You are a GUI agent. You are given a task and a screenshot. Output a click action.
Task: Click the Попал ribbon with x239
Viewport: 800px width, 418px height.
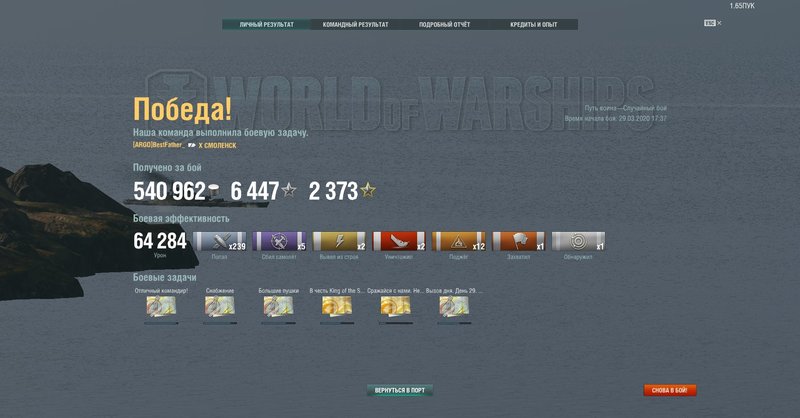(x=220, y=241)
